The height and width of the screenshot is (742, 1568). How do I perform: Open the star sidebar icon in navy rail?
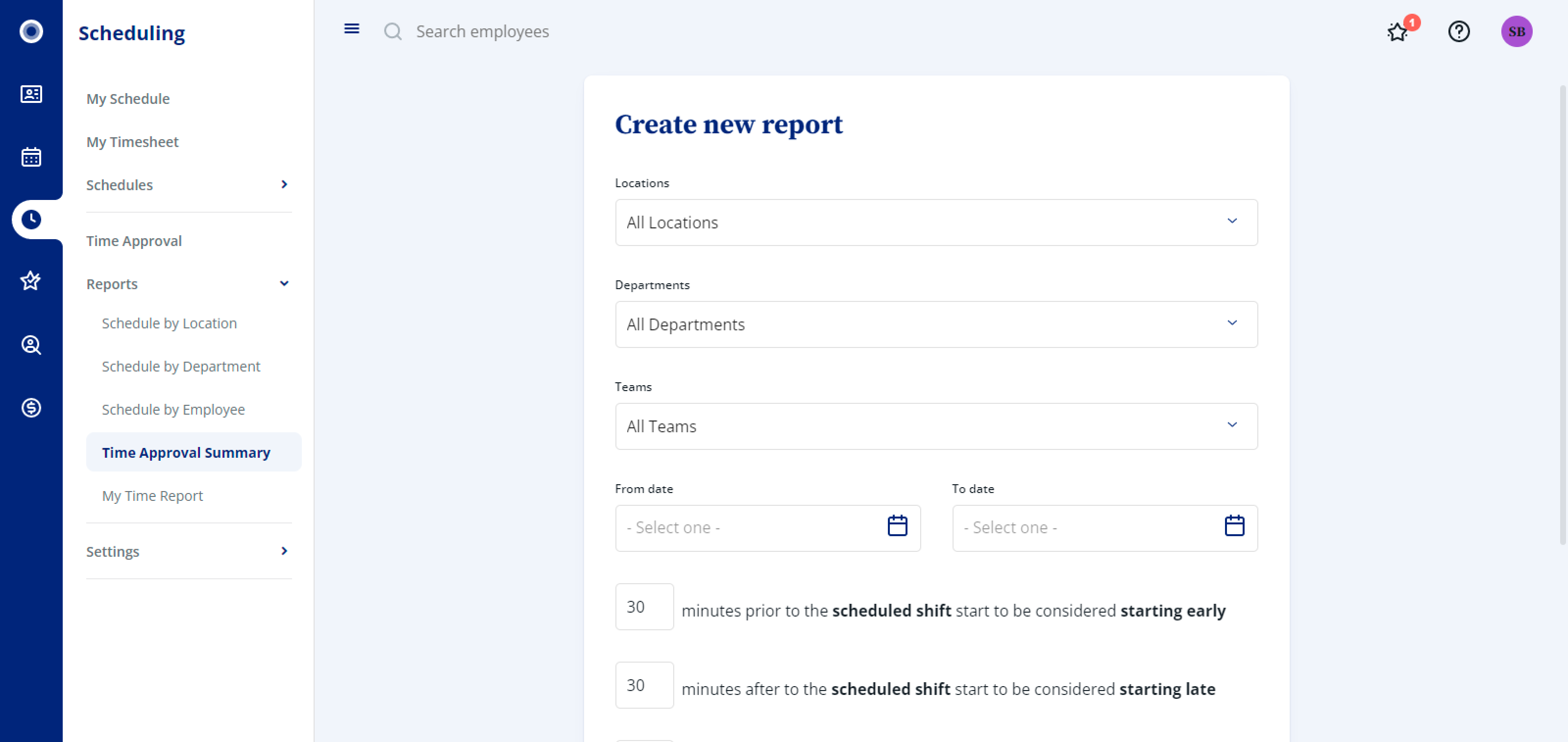(x=31, y=281)
